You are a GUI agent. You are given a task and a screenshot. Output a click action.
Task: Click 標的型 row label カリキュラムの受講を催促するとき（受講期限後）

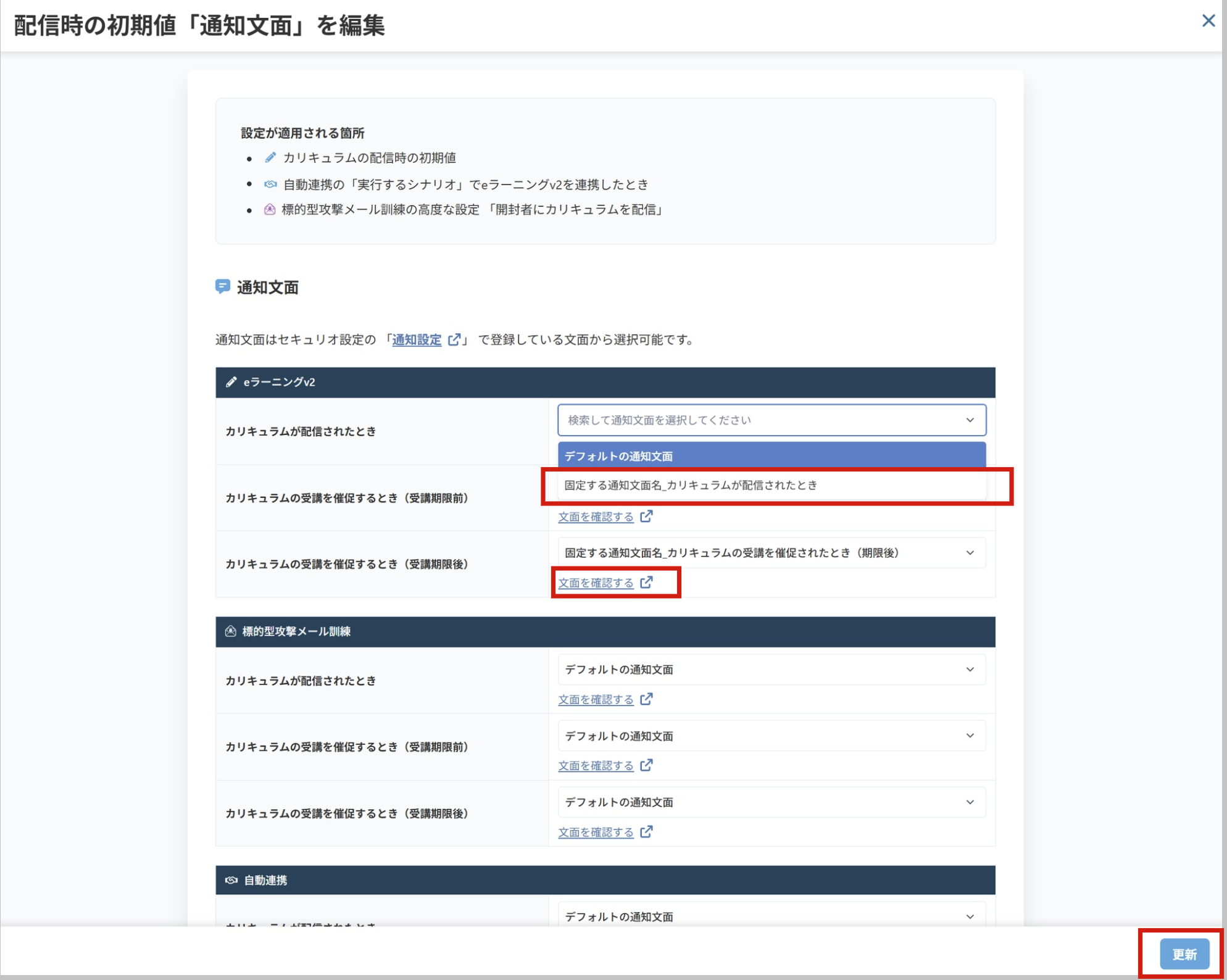(x=347, y=813)
